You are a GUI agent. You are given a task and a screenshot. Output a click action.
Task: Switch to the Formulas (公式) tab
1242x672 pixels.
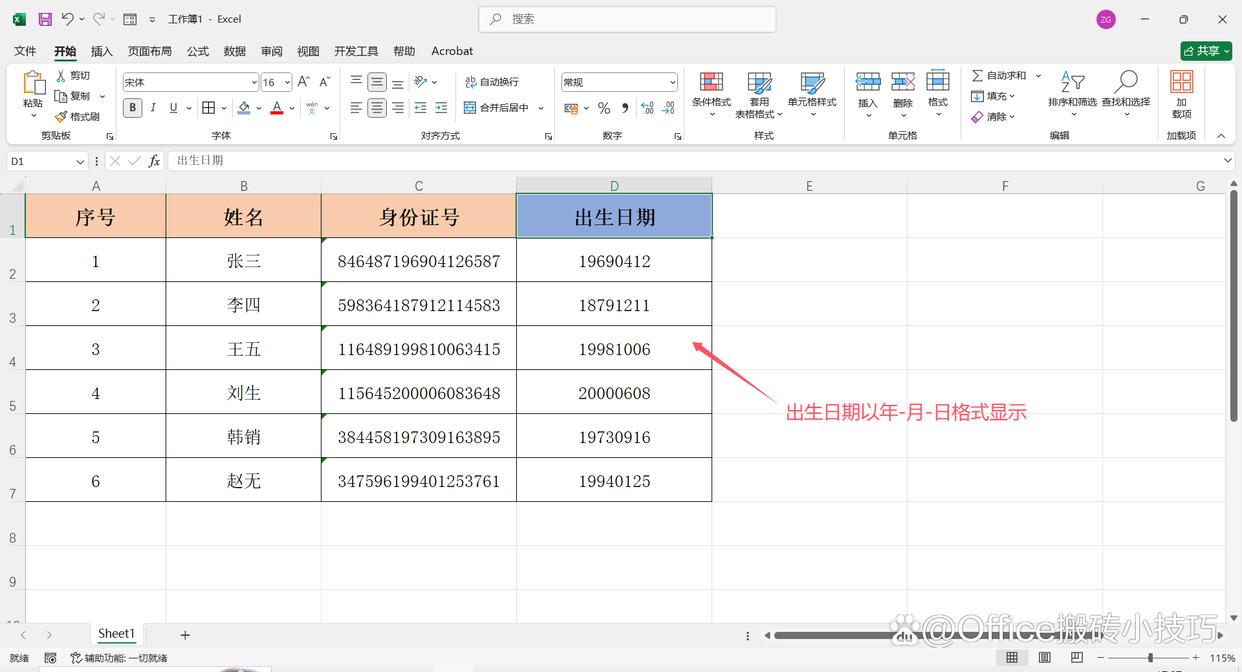(x=198, y=51)
